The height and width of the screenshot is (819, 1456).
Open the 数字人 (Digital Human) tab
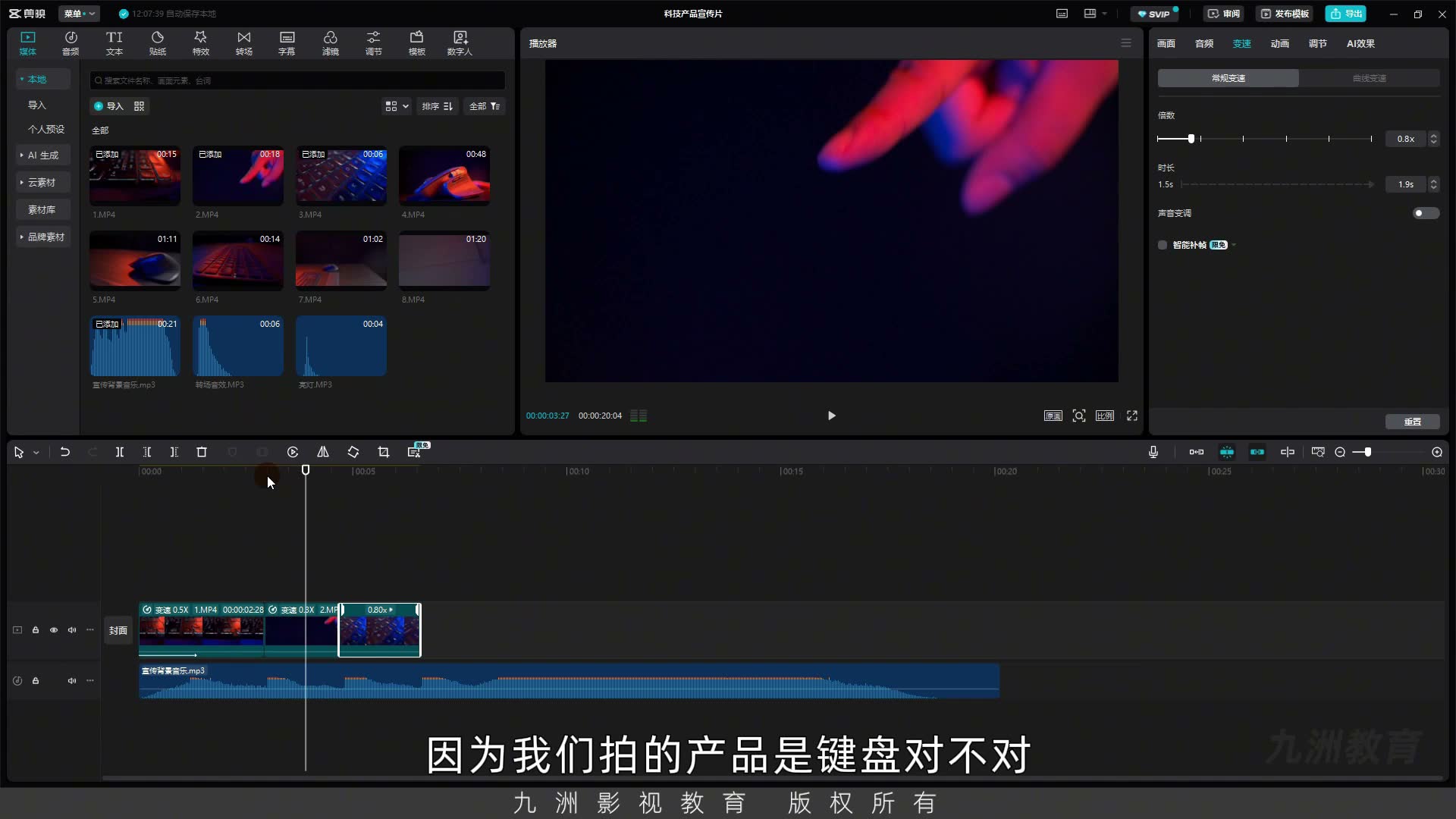[460, 43]
